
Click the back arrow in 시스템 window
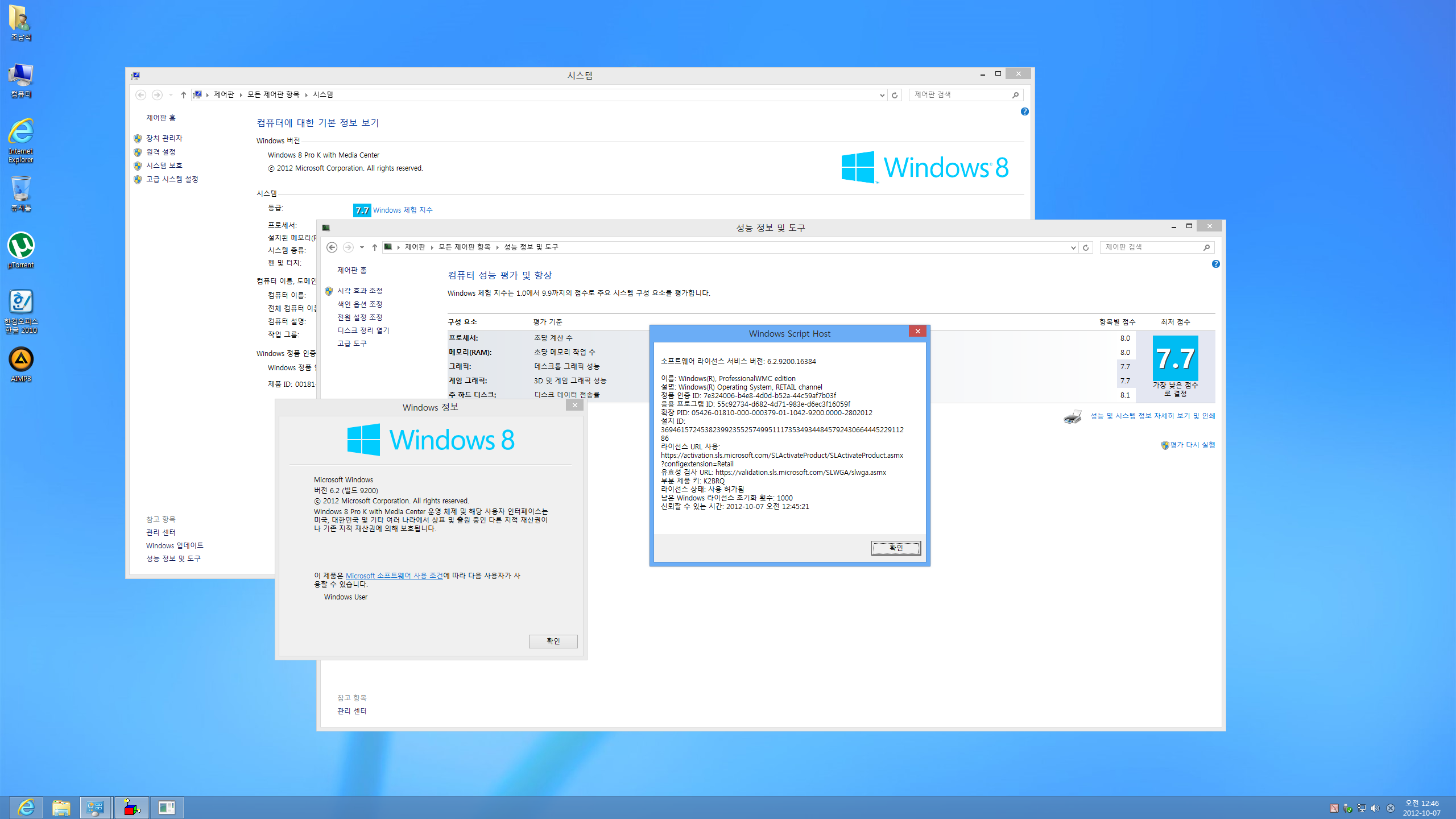click(140, 95)
